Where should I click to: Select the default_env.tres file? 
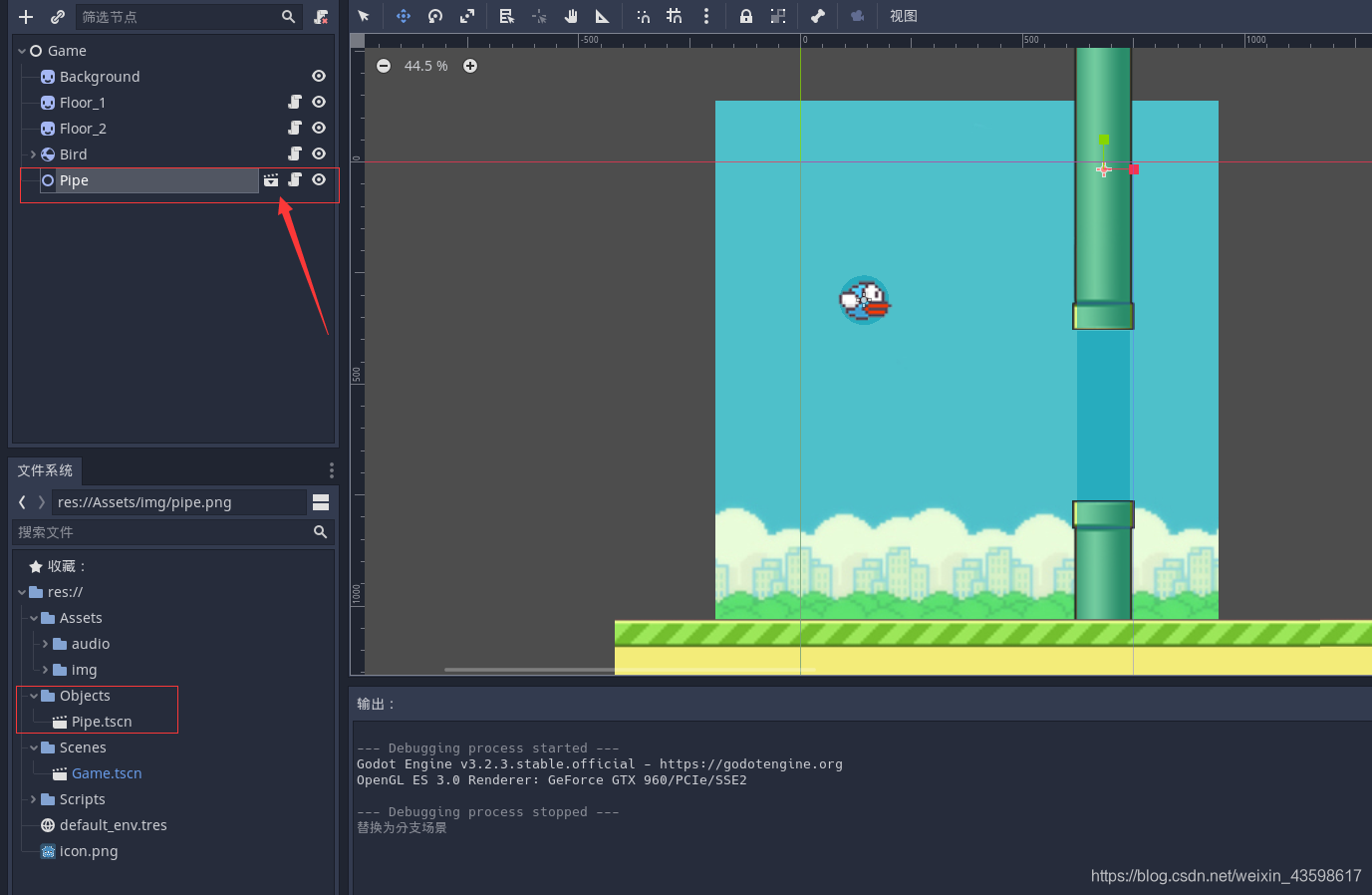coord(113,825)
